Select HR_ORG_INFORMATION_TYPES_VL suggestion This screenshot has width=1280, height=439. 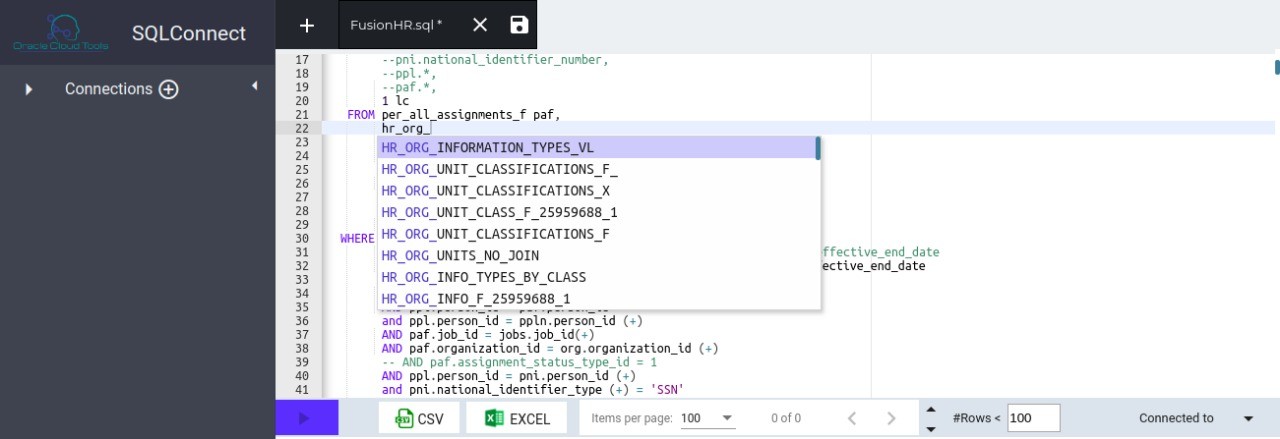pos(598,148)
